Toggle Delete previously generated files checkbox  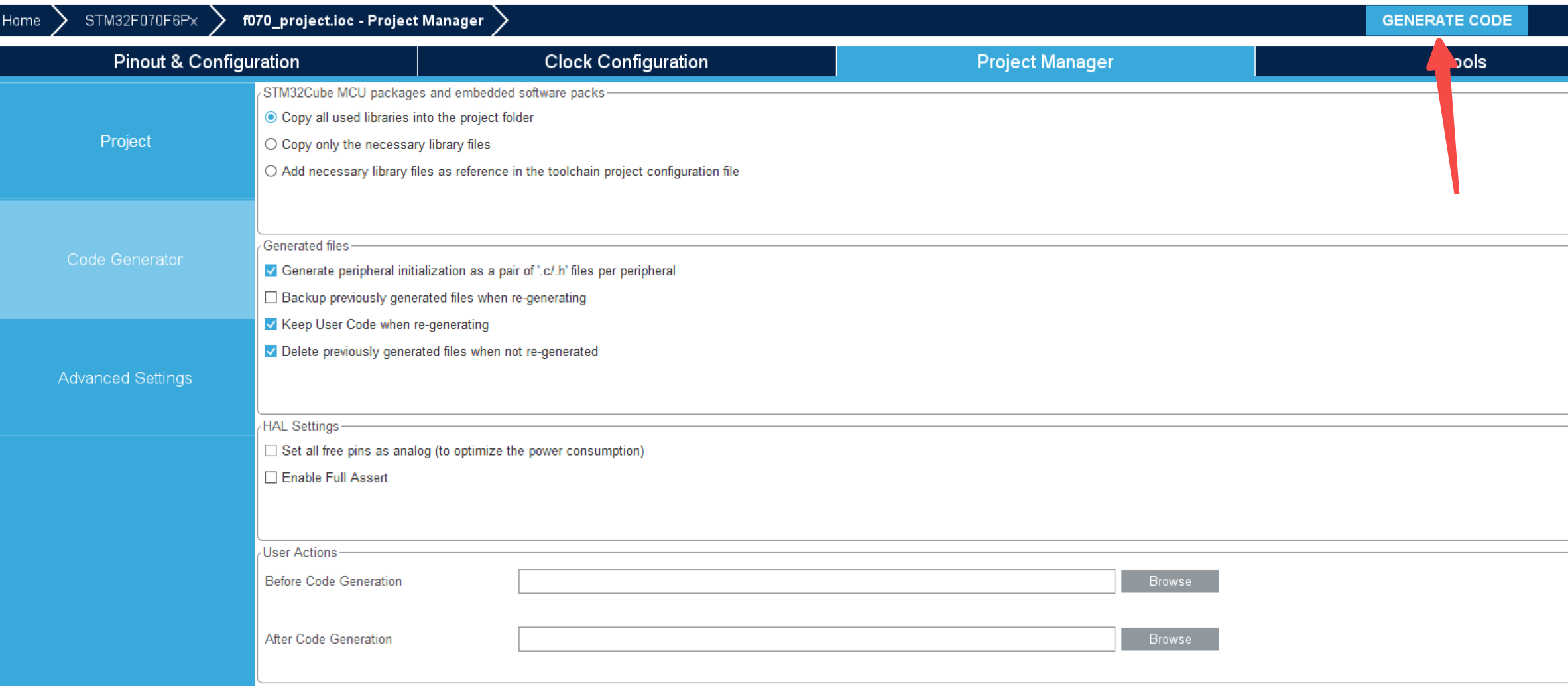coord(271,352)
